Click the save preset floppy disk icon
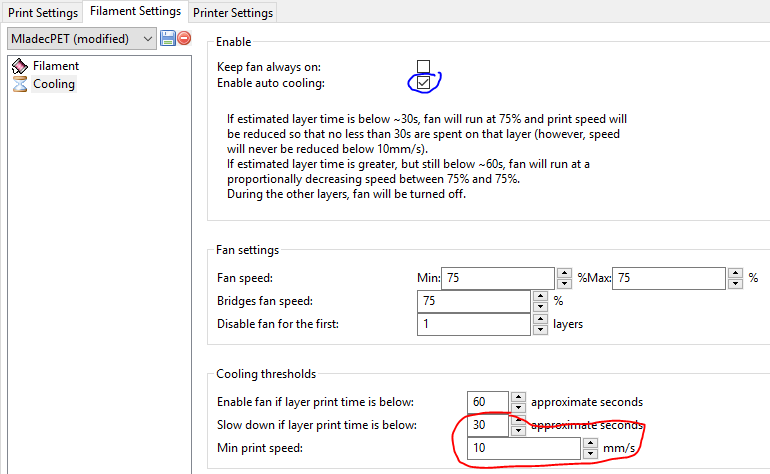The height and width of the screenshot is (474, 770). click(x=167, y=38)
